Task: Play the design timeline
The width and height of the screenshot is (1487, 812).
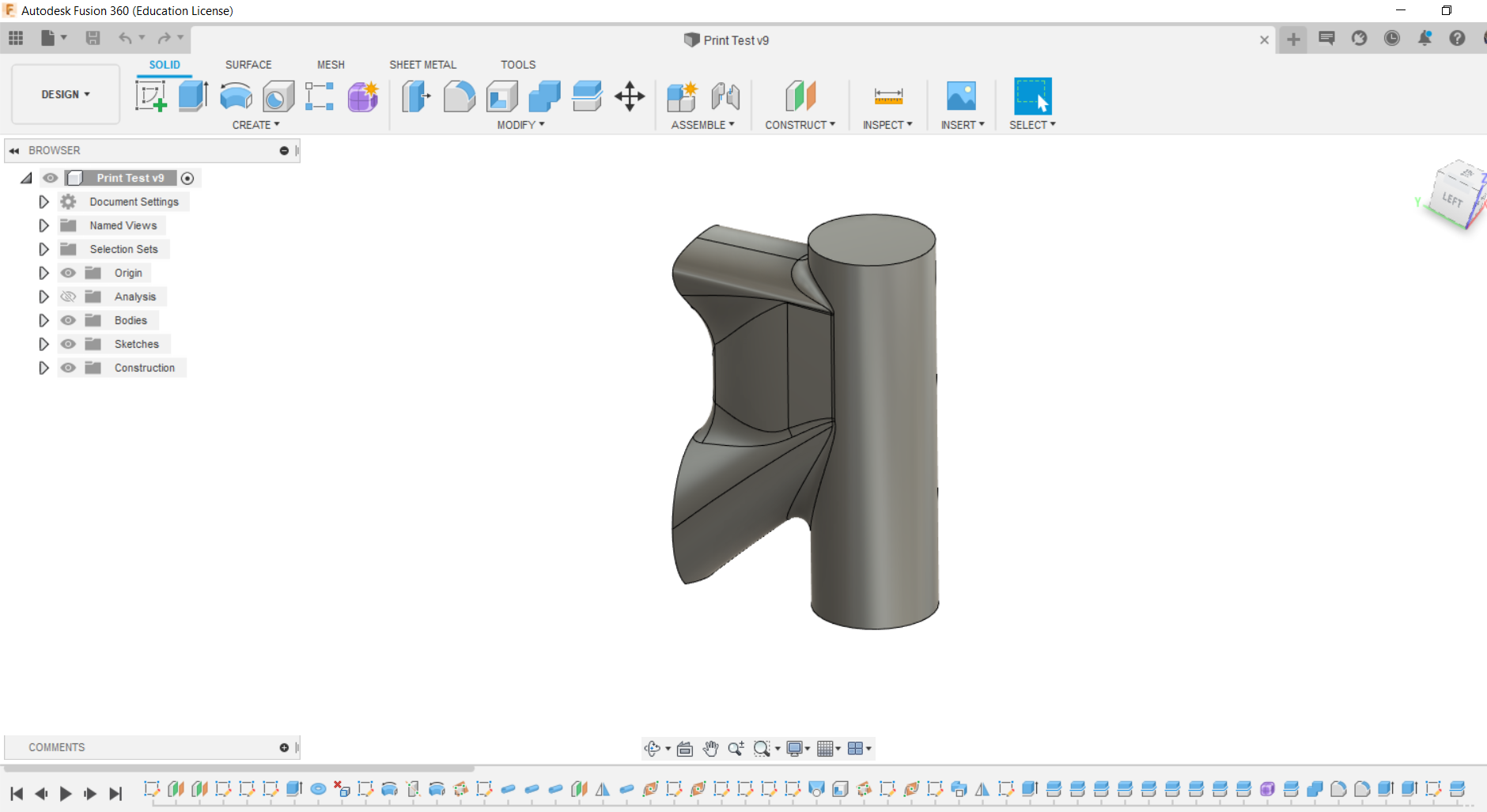Action: tap(66, 793)
